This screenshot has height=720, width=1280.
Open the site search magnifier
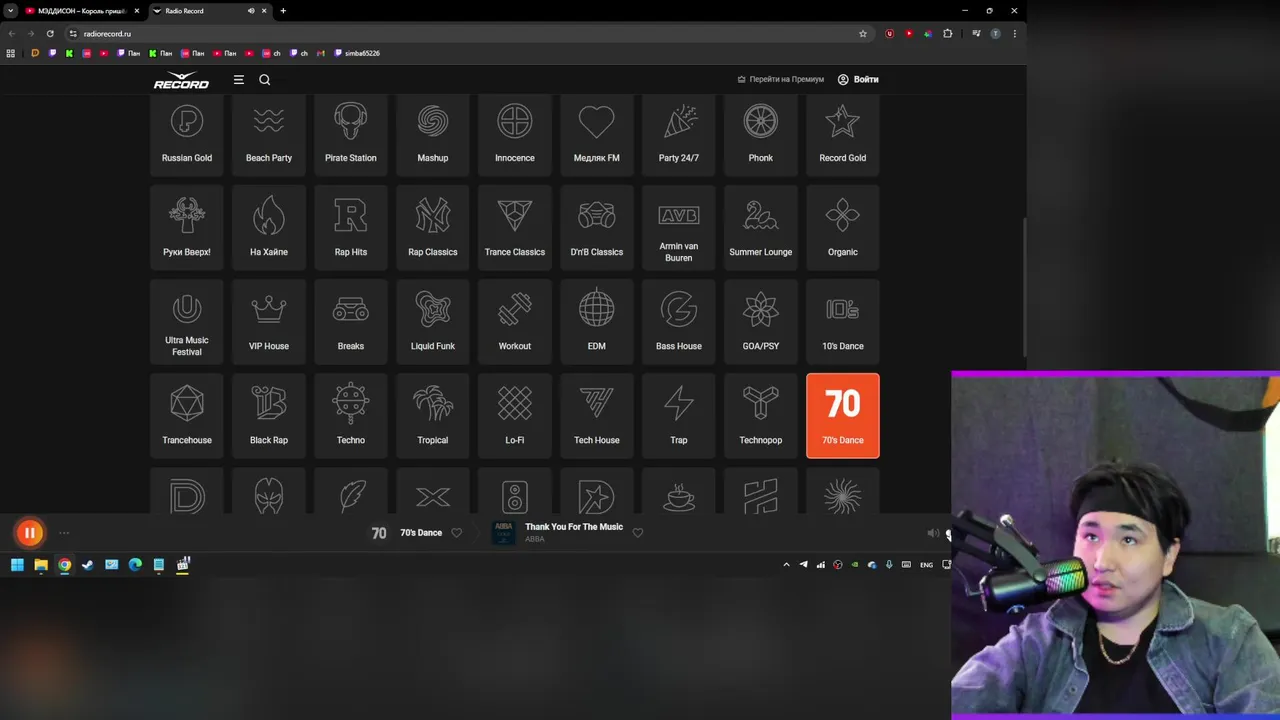pos(265,80)
